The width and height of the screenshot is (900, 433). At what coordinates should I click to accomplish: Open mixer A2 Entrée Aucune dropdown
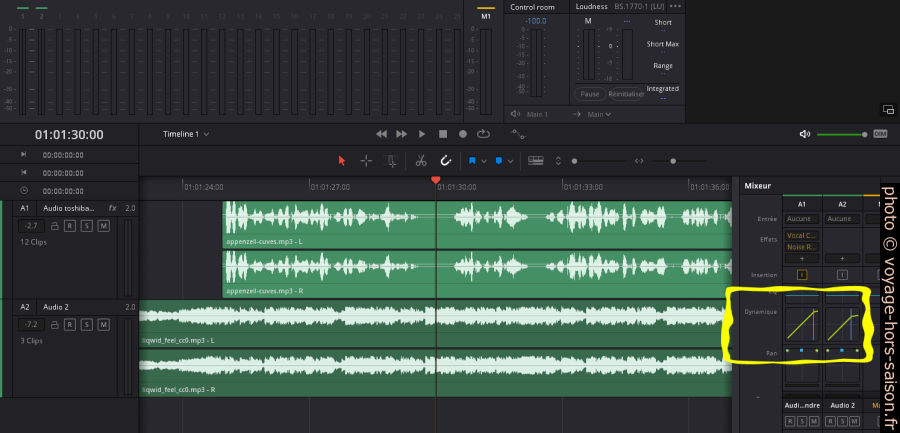[842, 219]
